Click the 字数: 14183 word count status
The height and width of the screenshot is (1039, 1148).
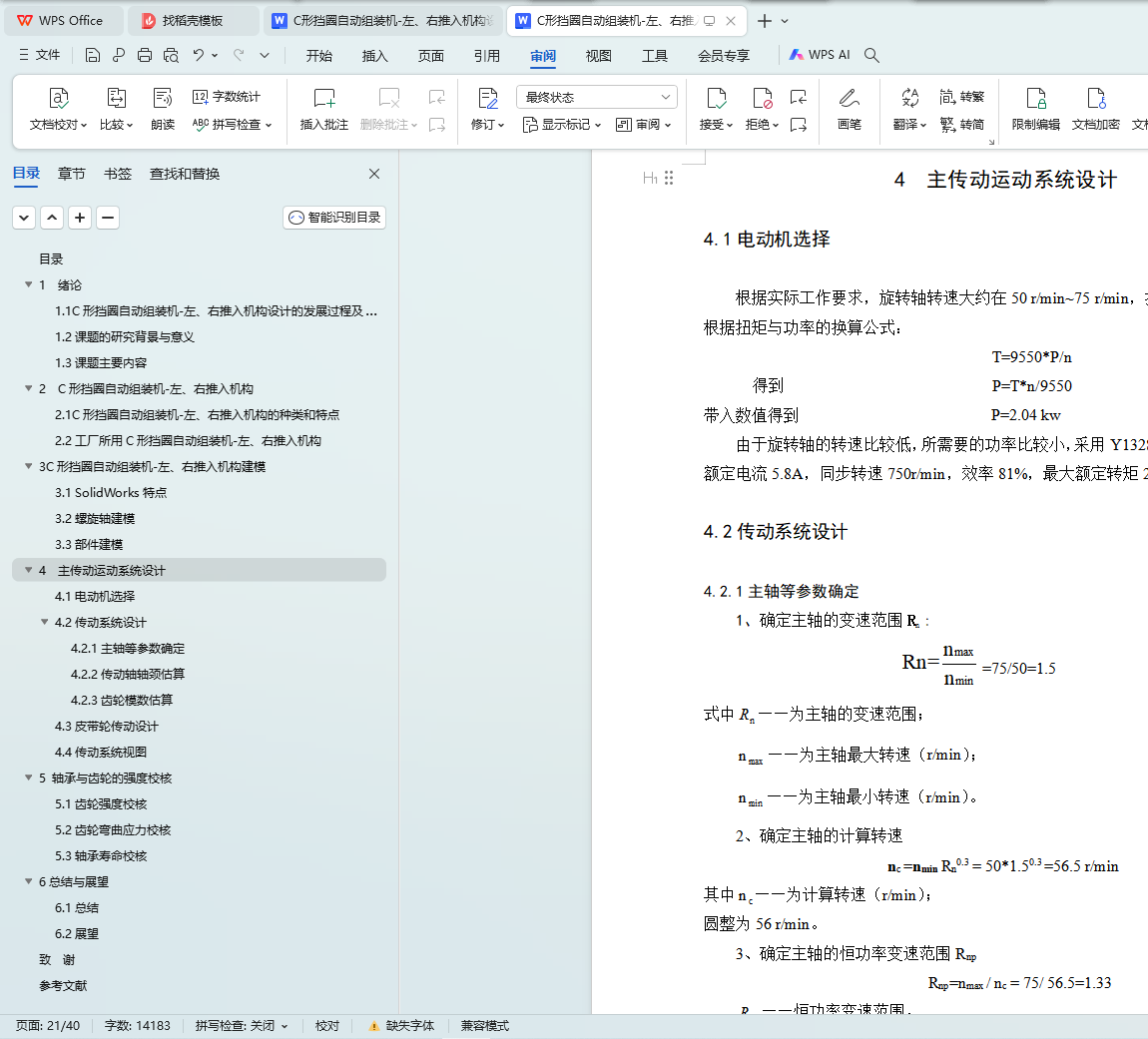pyautogui.click(x=138, y=1026)
